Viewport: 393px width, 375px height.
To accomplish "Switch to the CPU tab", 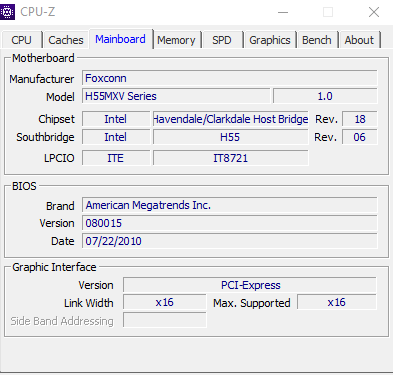I will click(21, 40).
